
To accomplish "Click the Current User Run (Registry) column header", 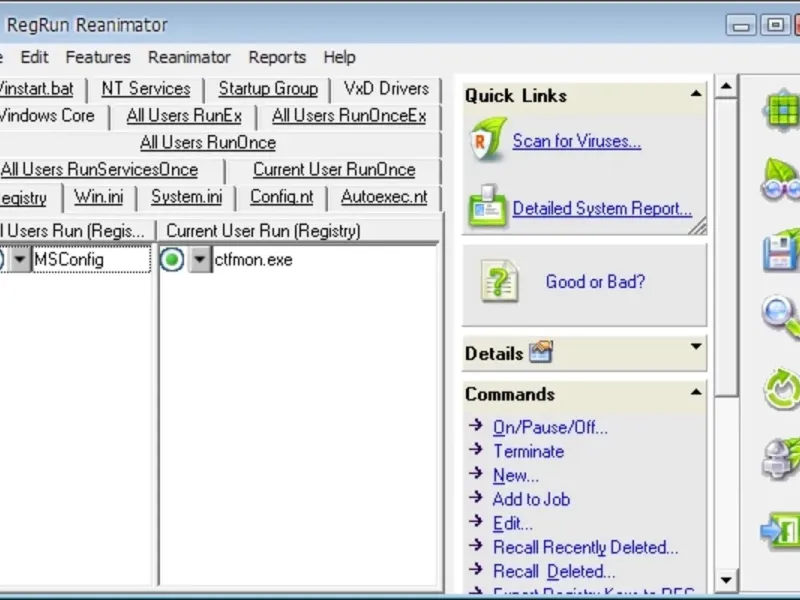I will tap(299, 231).
